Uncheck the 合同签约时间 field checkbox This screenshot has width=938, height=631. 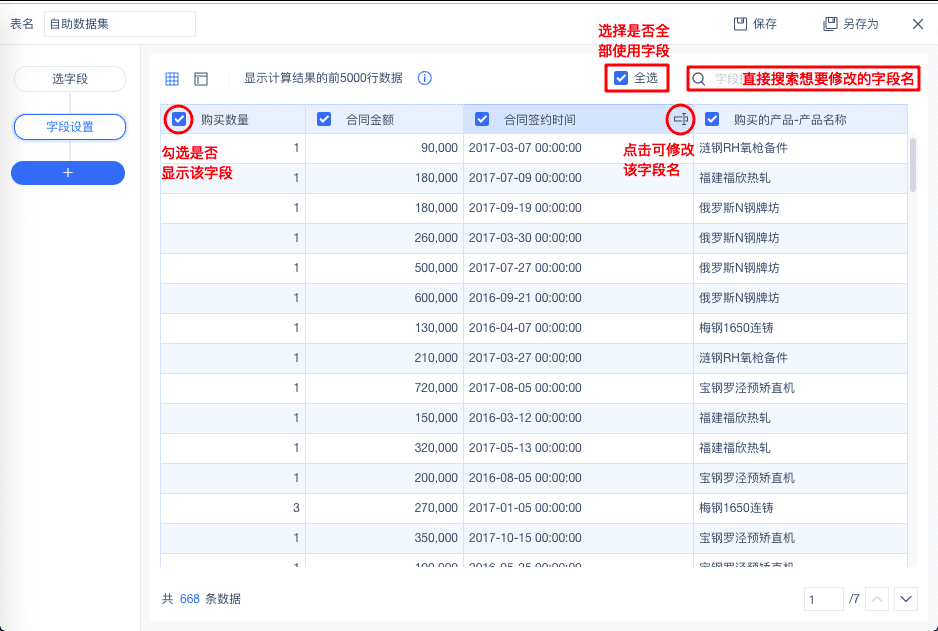482,119
